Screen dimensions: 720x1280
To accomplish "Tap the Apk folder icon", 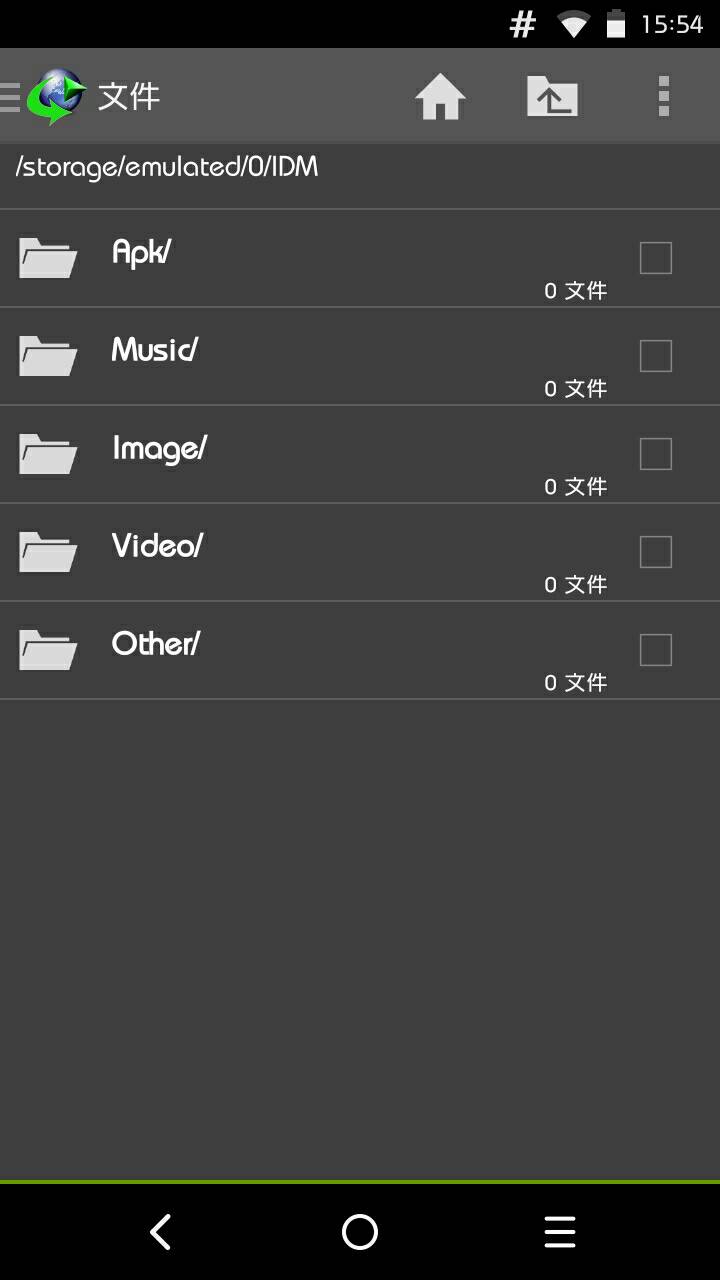I will pyautogui.click(x=48, y=258).
